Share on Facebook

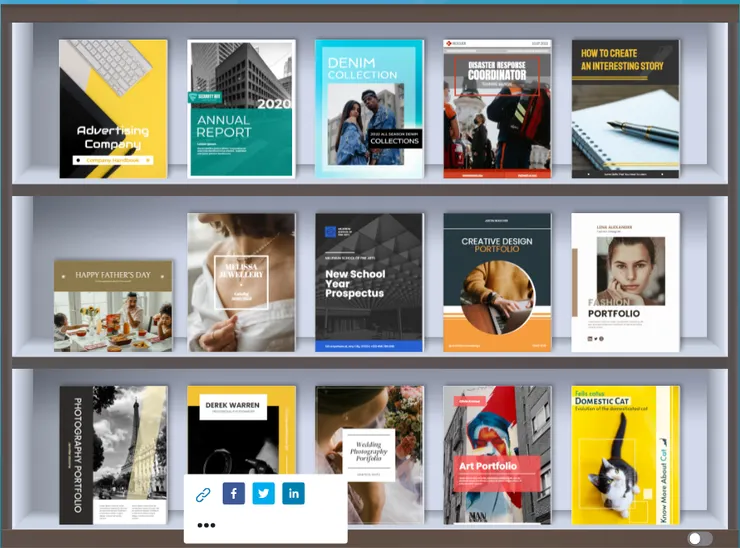(234, 493)
